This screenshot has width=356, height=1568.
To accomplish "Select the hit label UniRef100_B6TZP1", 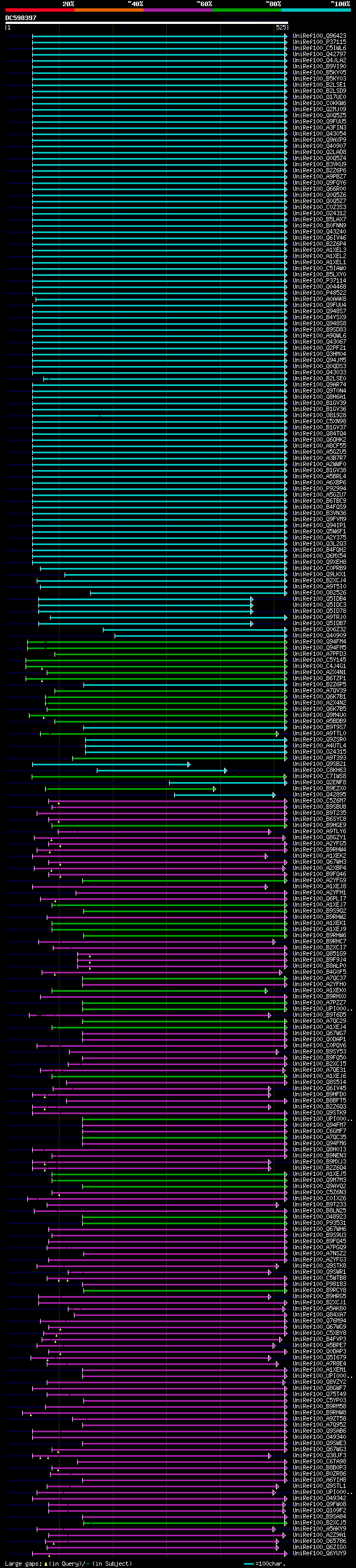I will click(x=319, y=679).
